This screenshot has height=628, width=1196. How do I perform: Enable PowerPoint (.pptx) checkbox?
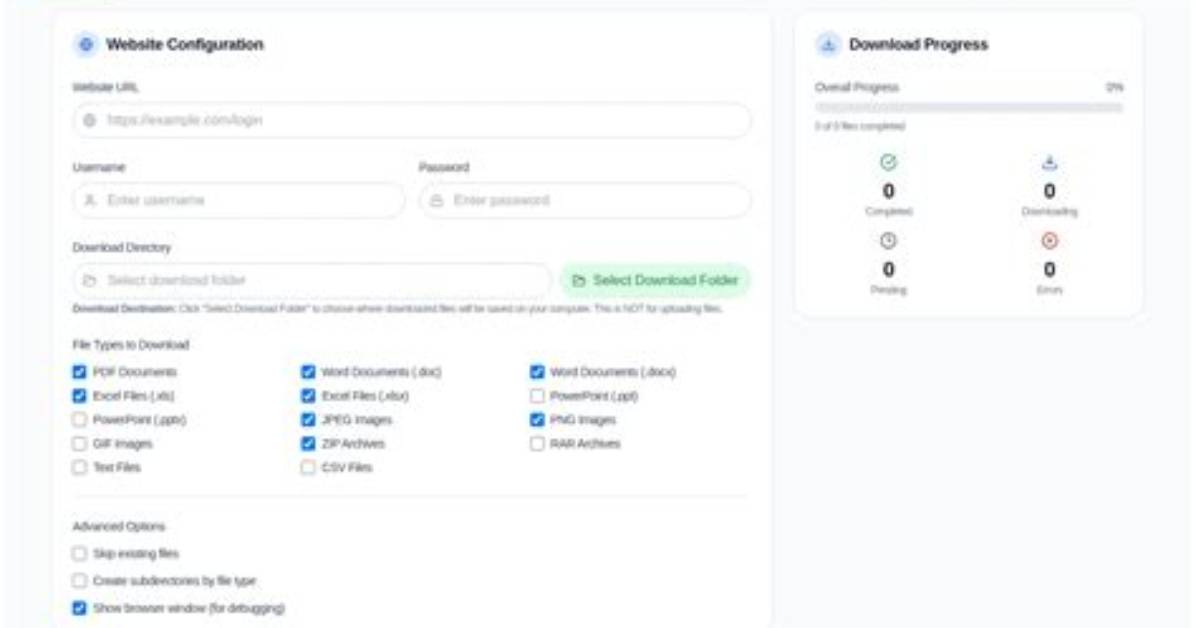pos(79,419)
